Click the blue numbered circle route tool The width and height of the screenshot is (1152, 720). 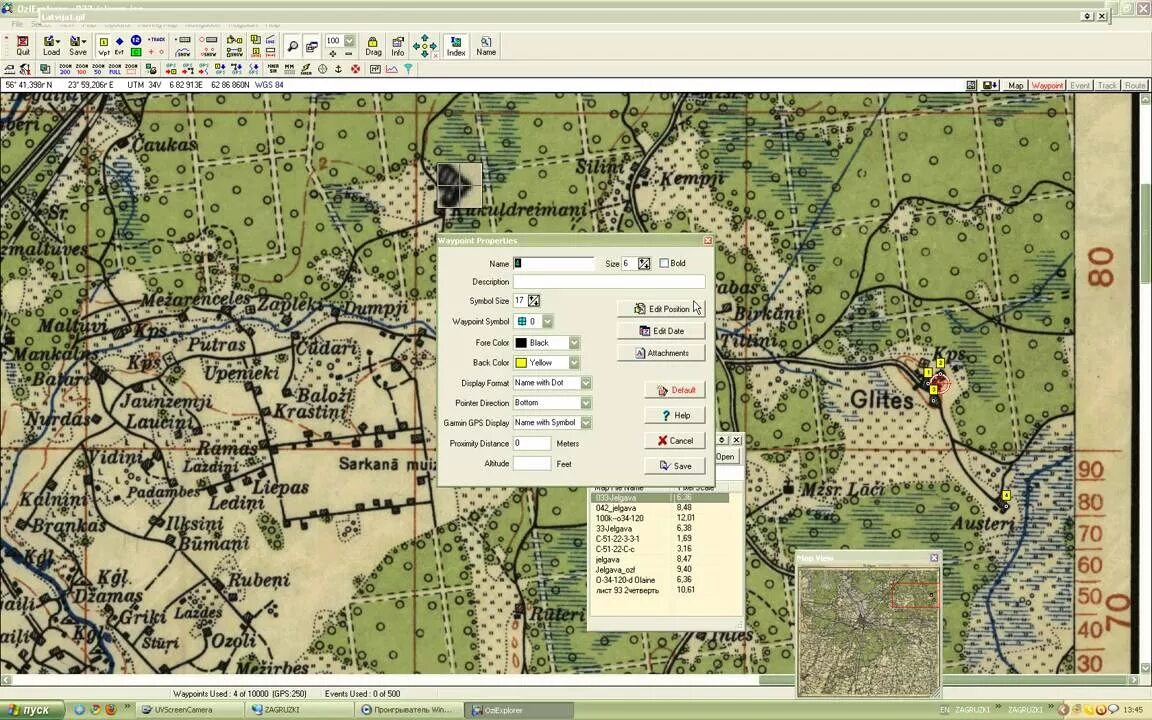[136, 40]
